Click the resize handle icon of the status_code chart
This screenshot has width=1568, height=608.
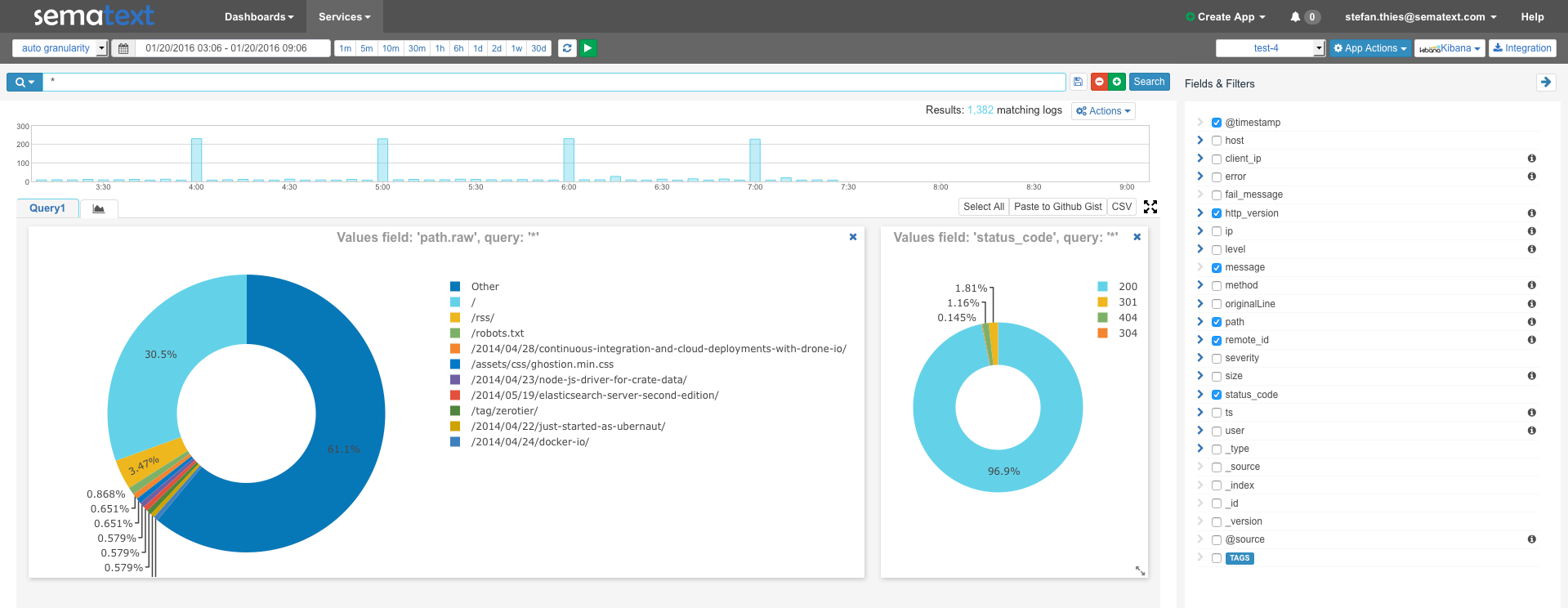pyautogui.click(x=1140, y=570)
